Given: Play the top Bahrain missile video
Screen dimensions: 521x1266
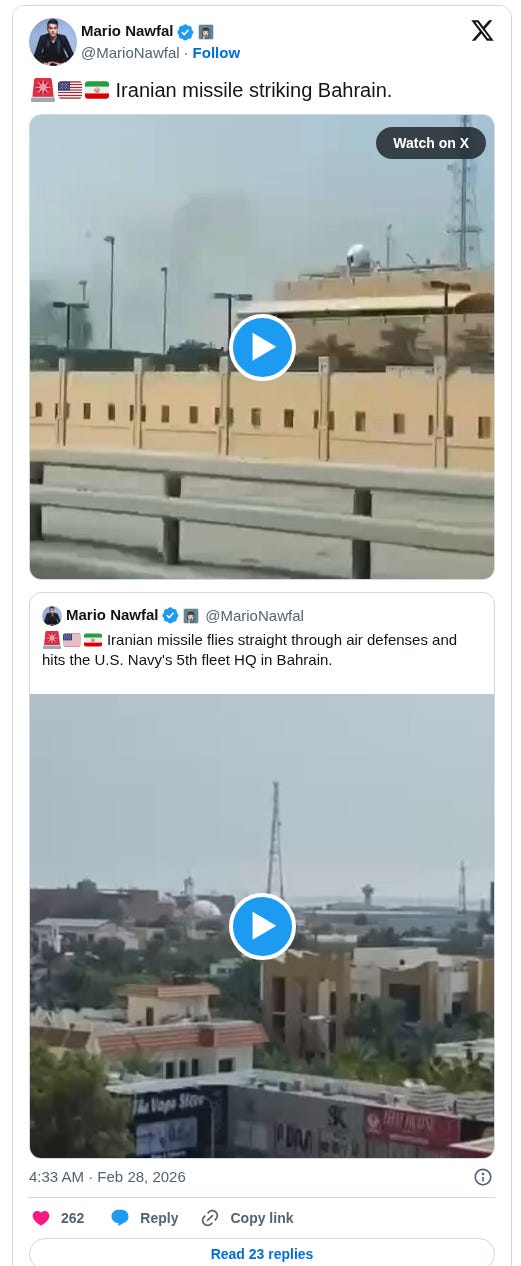Looking at the screenshot, I should point(262,347).
